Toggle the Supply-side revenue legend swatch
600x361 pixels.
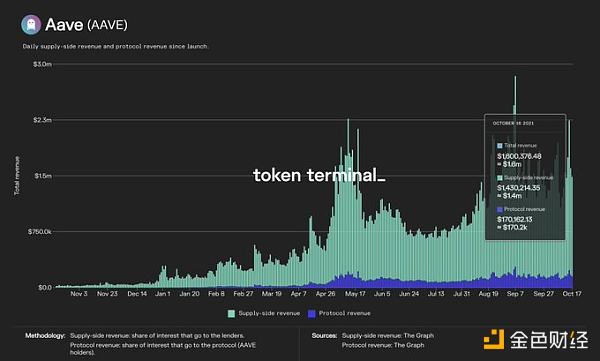click(x=231, y=314)
